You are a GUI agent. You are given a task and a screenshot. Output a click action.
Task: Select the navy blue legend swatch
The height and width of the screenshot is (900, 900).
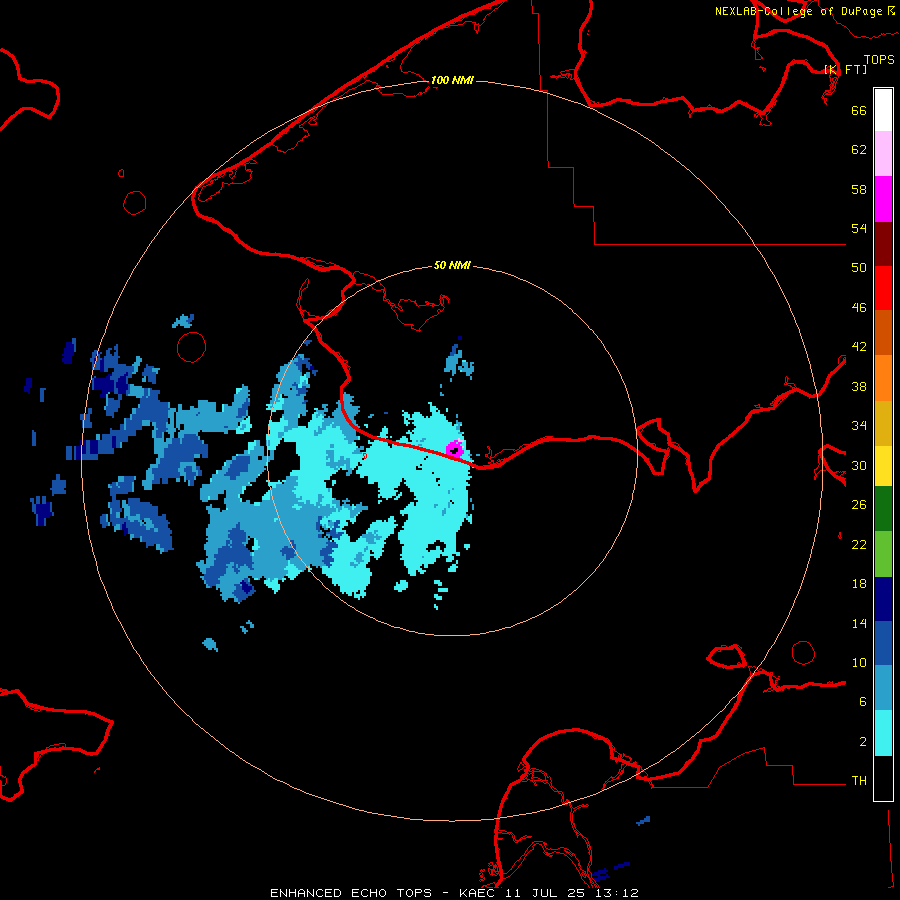883,599
